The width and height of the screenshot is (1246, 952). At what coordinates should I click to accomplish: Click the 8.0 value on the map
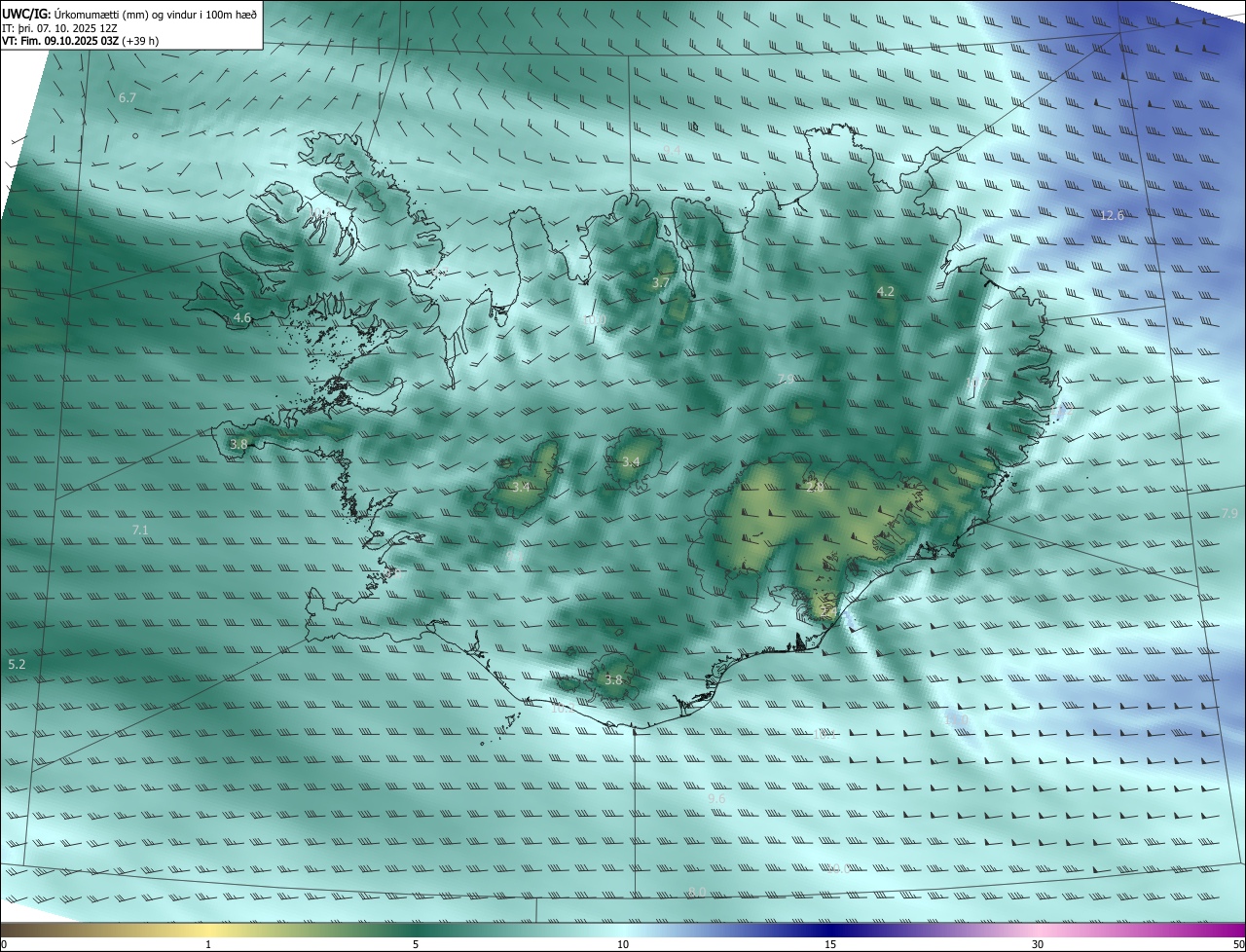coord(697,892)
